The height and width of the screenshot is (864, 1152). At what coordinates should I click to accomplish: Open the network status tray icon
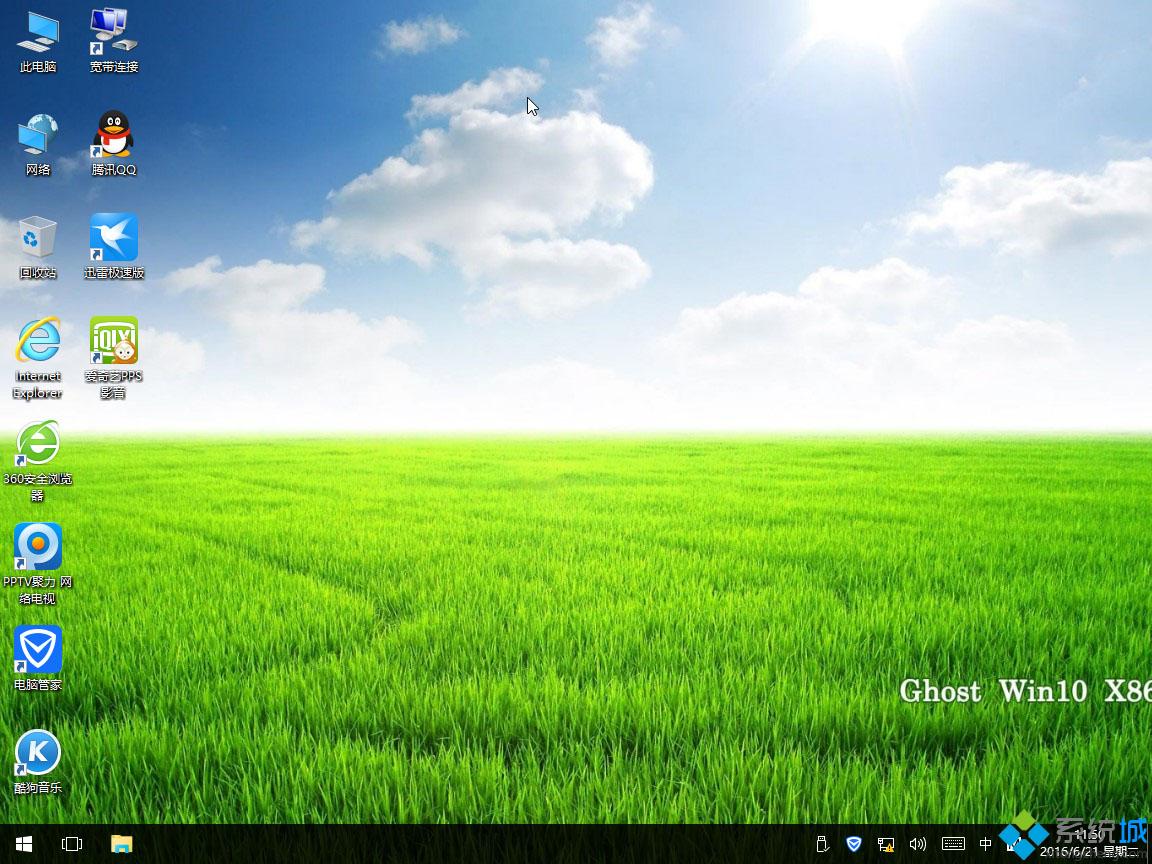886,843
